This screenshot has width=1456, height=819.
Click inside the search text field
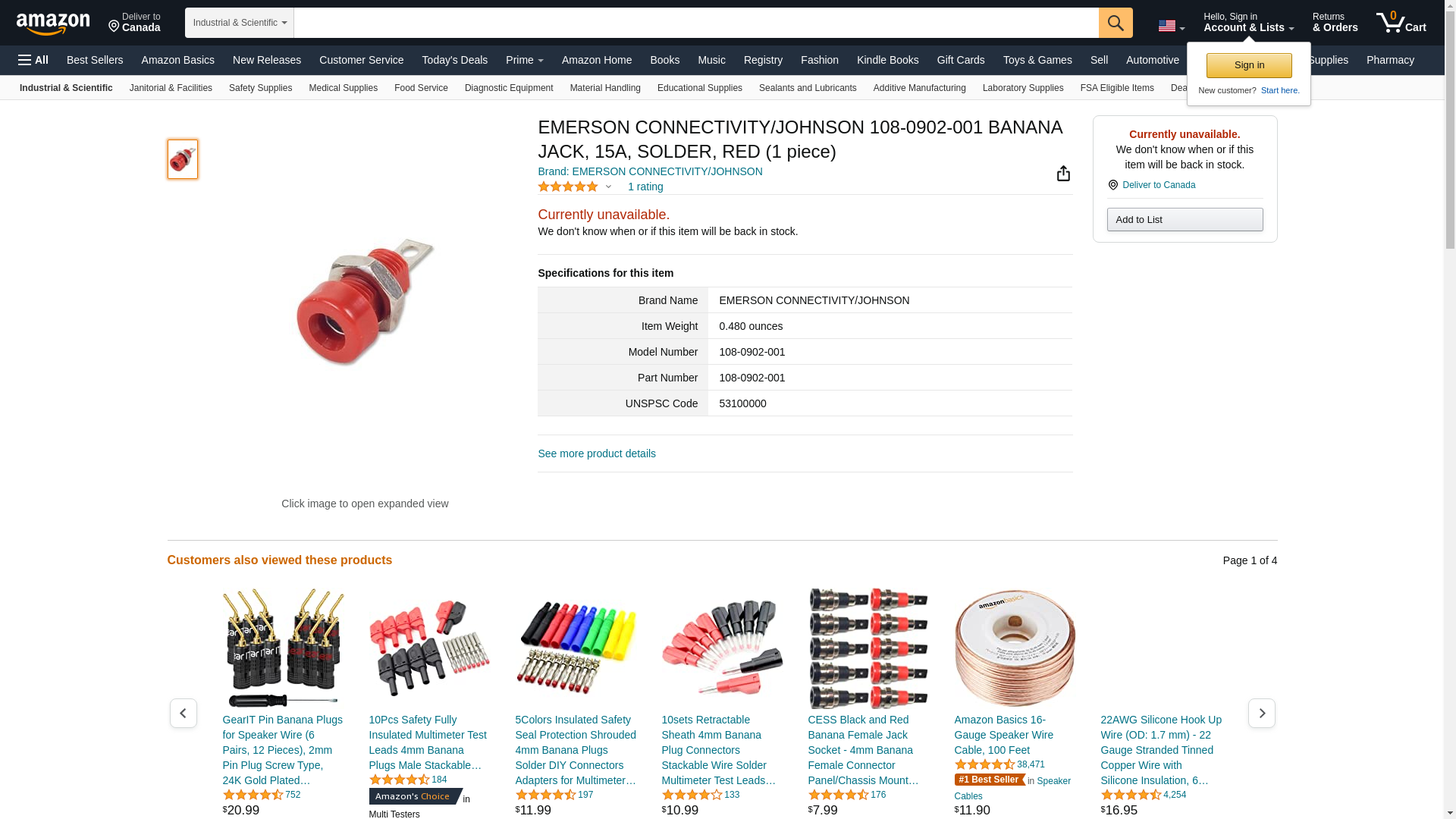[696, 23]
